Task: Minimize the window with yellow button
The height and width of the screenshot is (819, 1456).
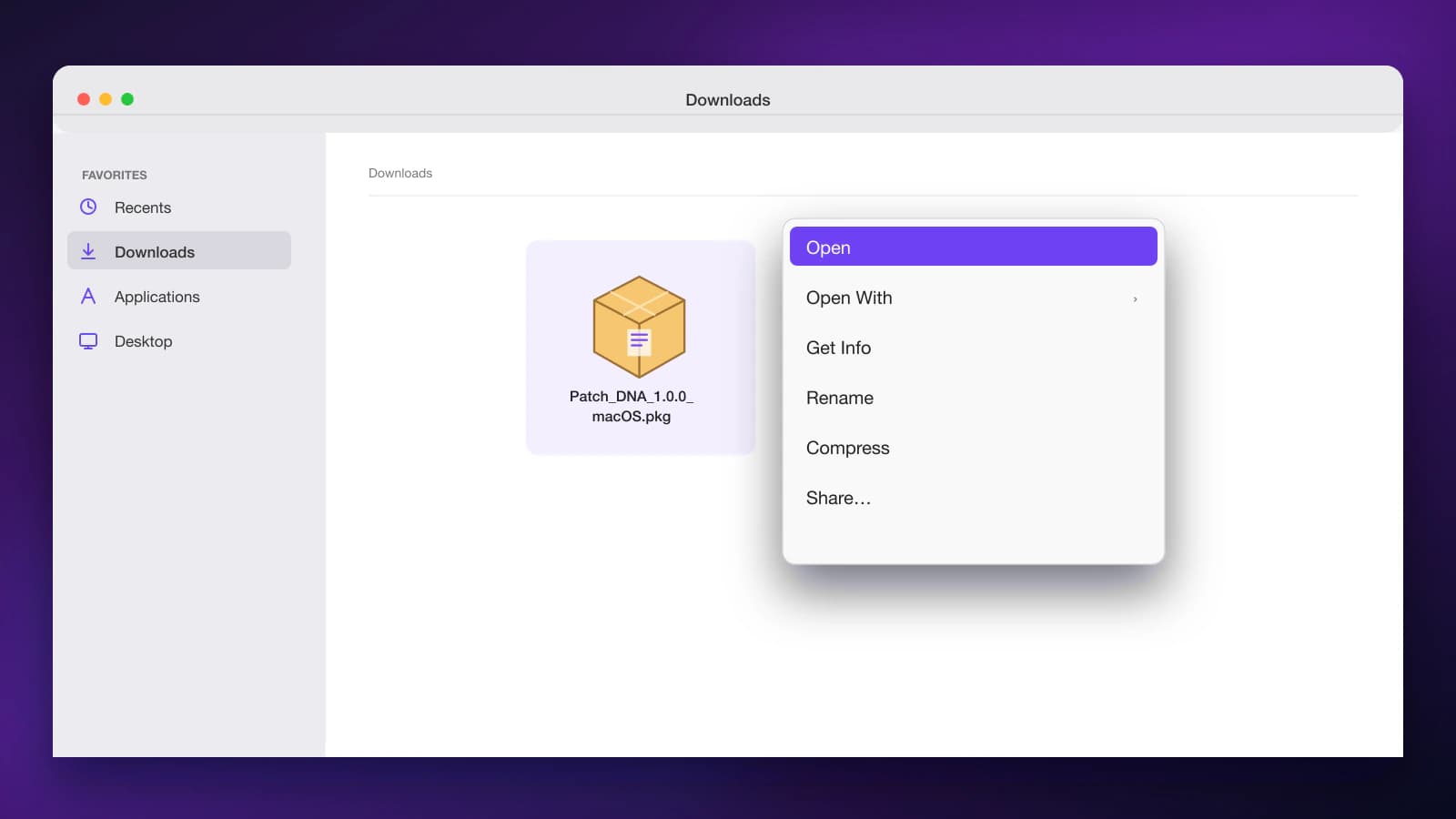Action: point(106,99)
